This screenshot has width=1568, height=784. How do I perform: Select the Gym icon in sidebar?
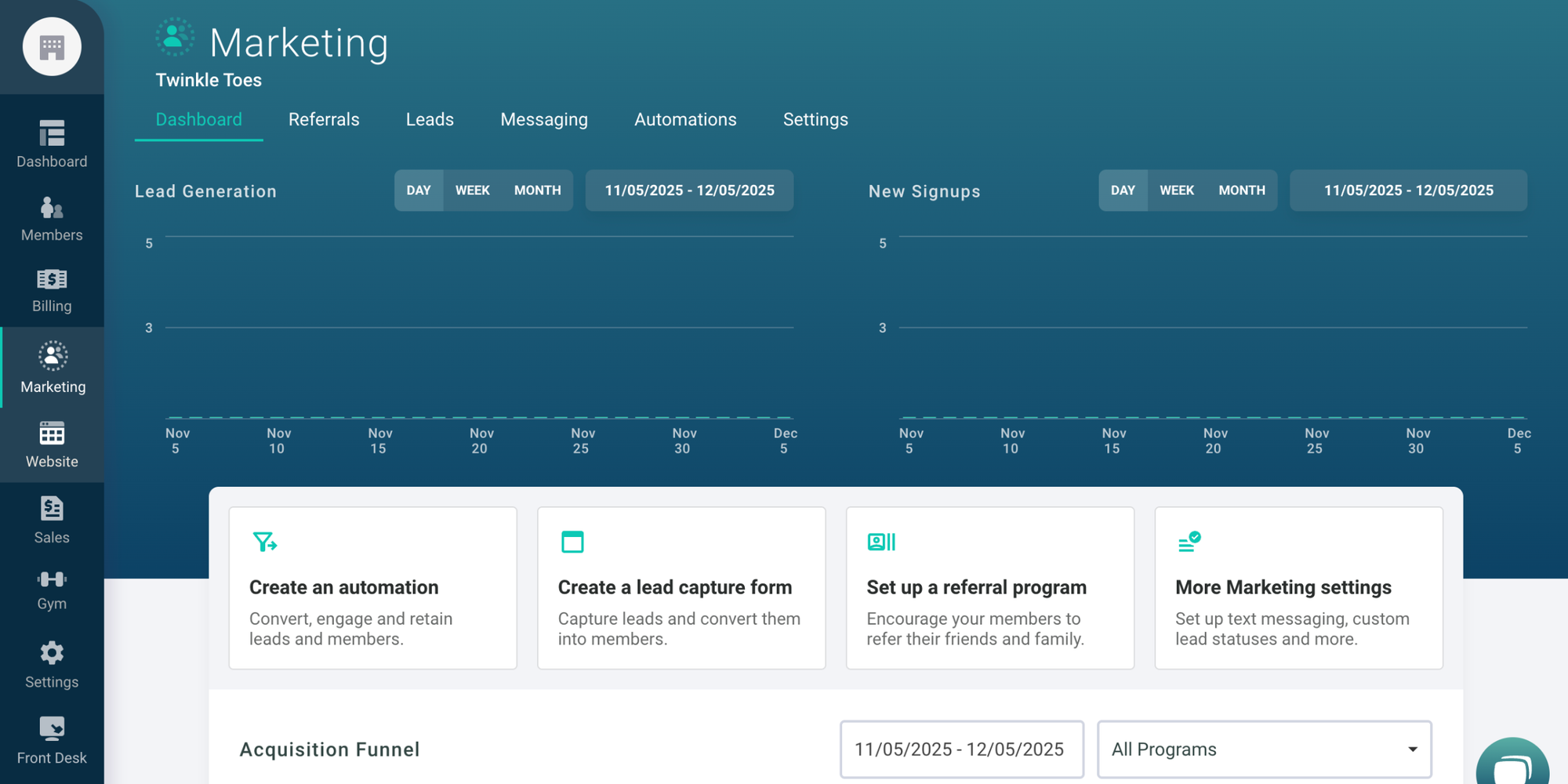pyautogui.click(x=52, y=588)
